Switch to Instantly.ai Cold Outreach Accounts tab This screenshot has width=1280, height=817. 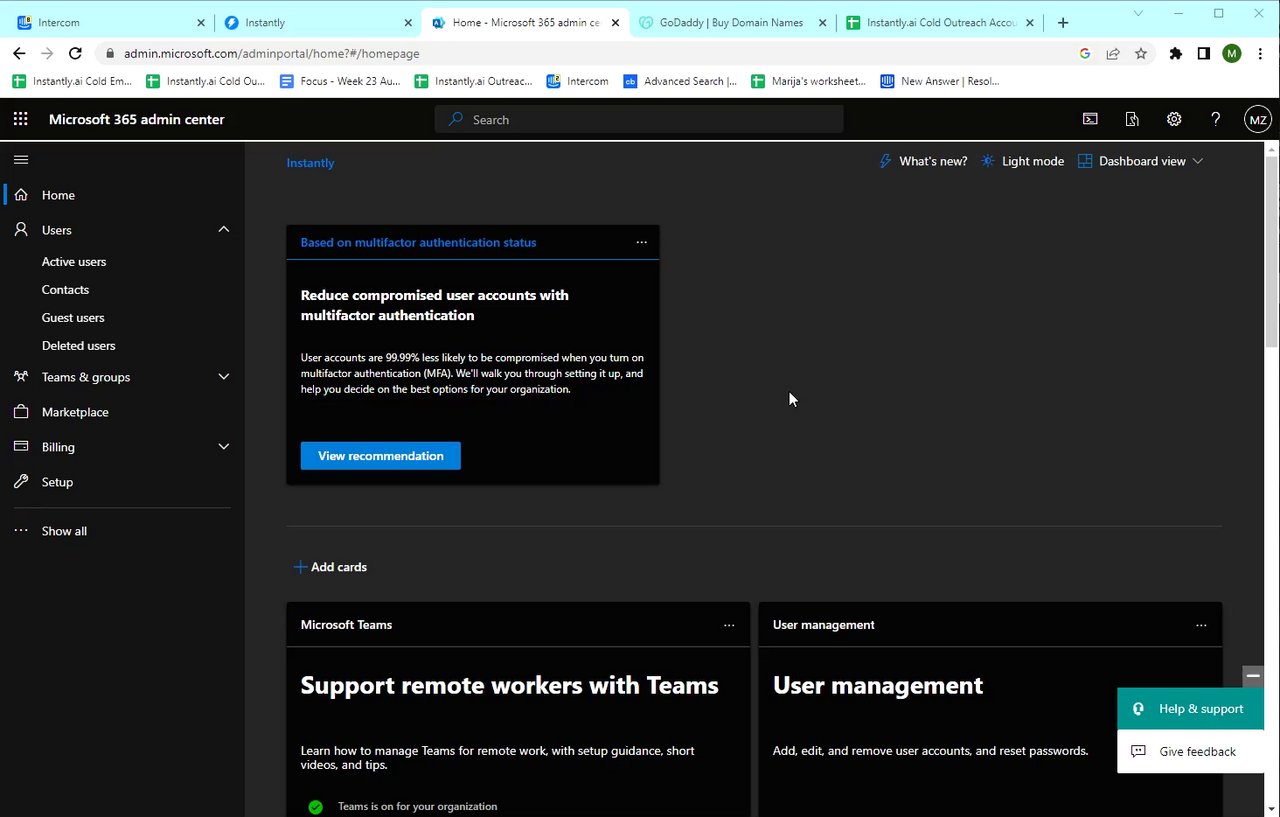tap(938, 22)
